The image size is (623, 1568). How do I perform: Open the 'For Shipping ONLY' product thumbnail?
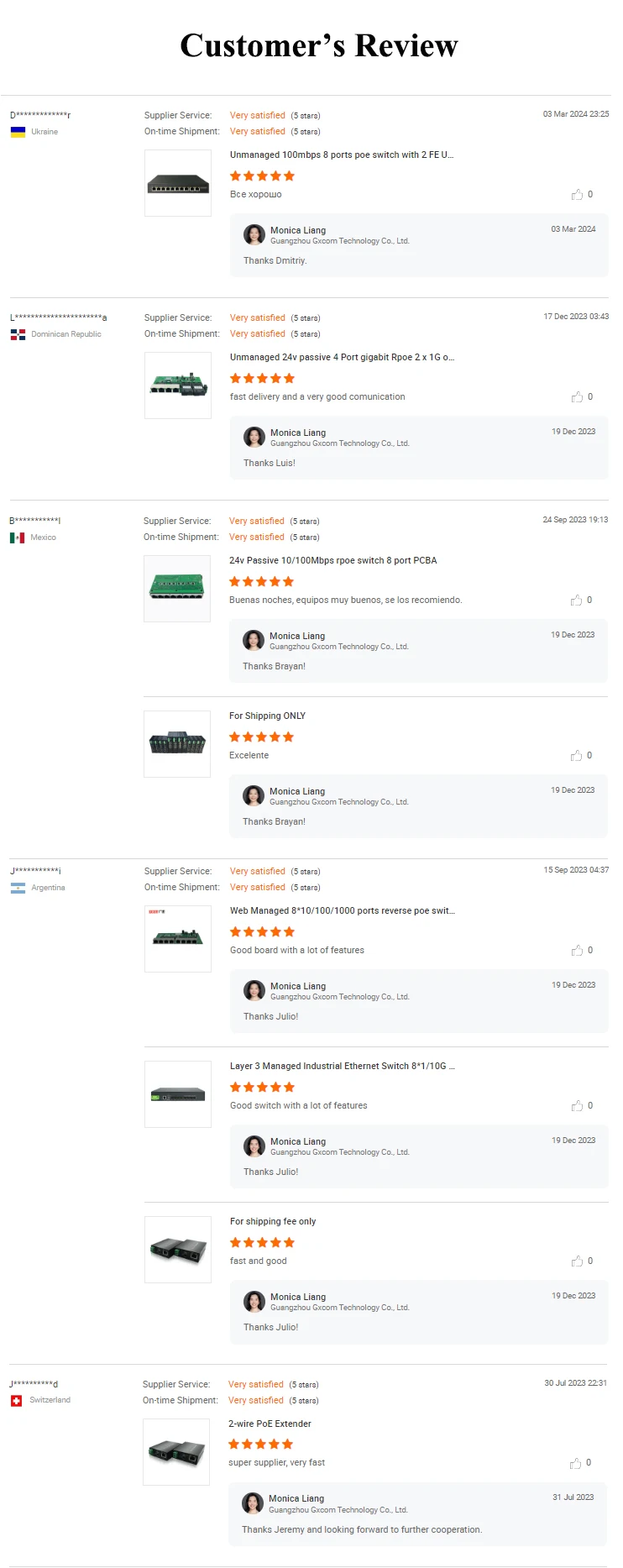pos(177,744)
